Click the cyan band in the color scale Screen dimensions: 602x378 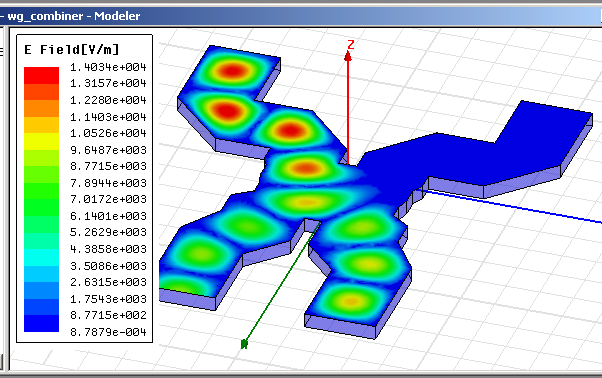pos(41,258)
